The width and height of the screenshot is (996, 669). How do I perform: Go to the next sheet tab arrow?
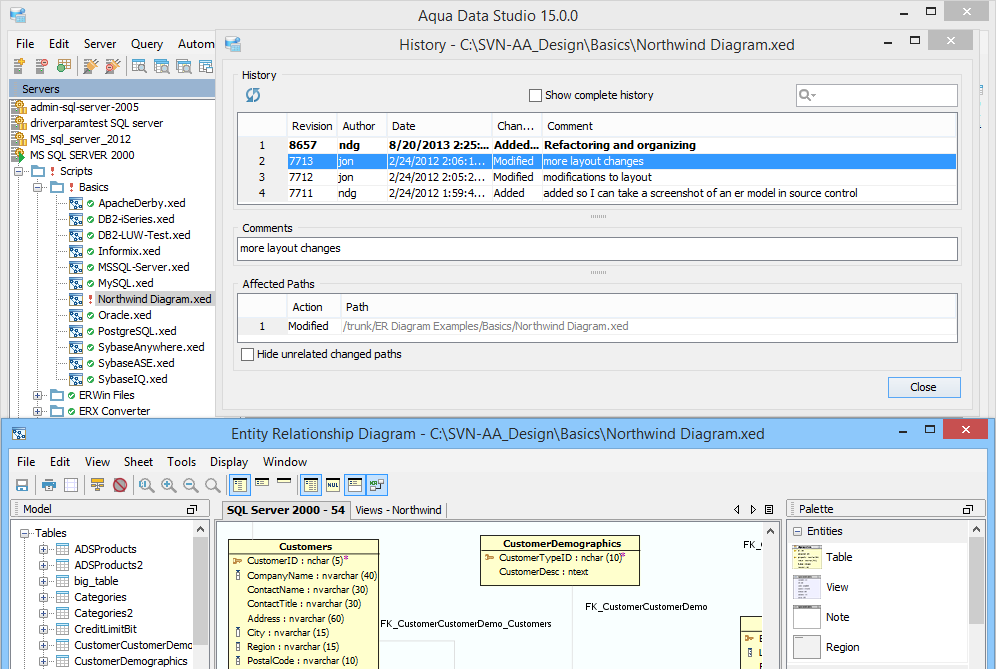tap(753, 510)
